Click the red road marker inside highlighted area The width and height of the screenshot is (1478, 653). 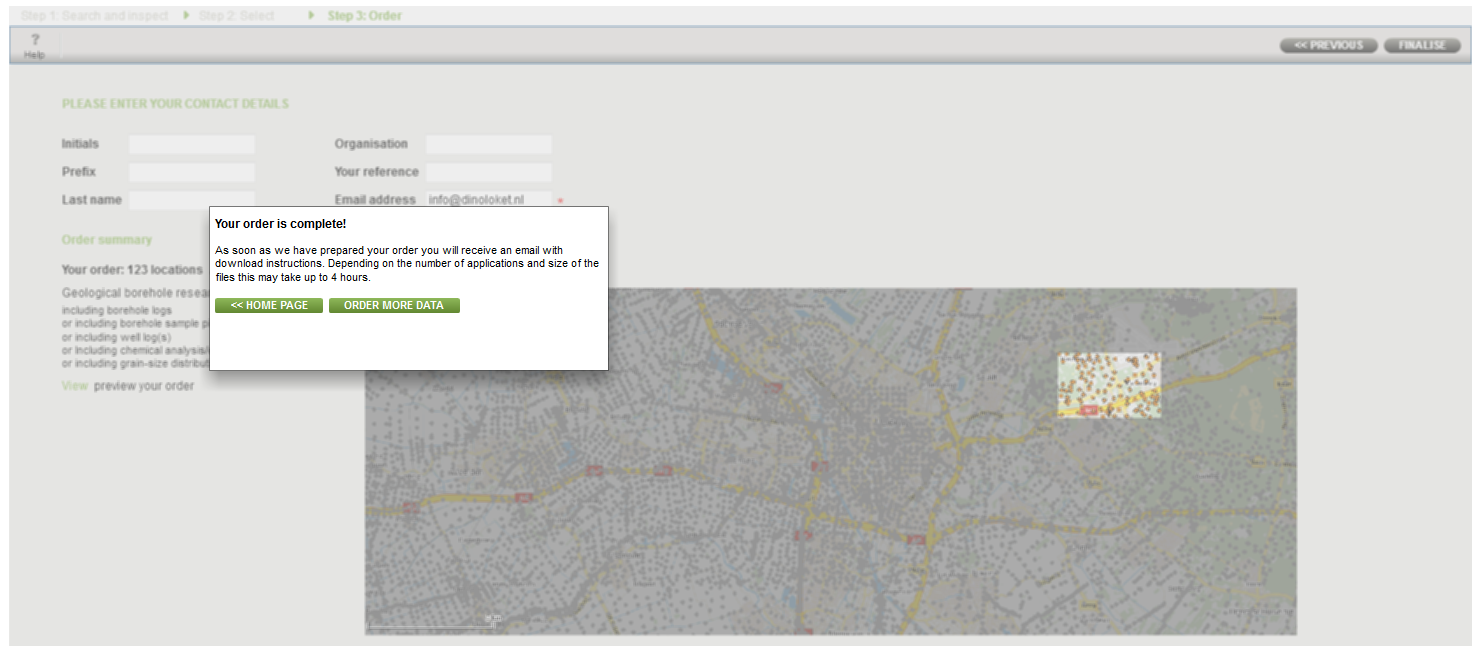tap(1089, 410)
